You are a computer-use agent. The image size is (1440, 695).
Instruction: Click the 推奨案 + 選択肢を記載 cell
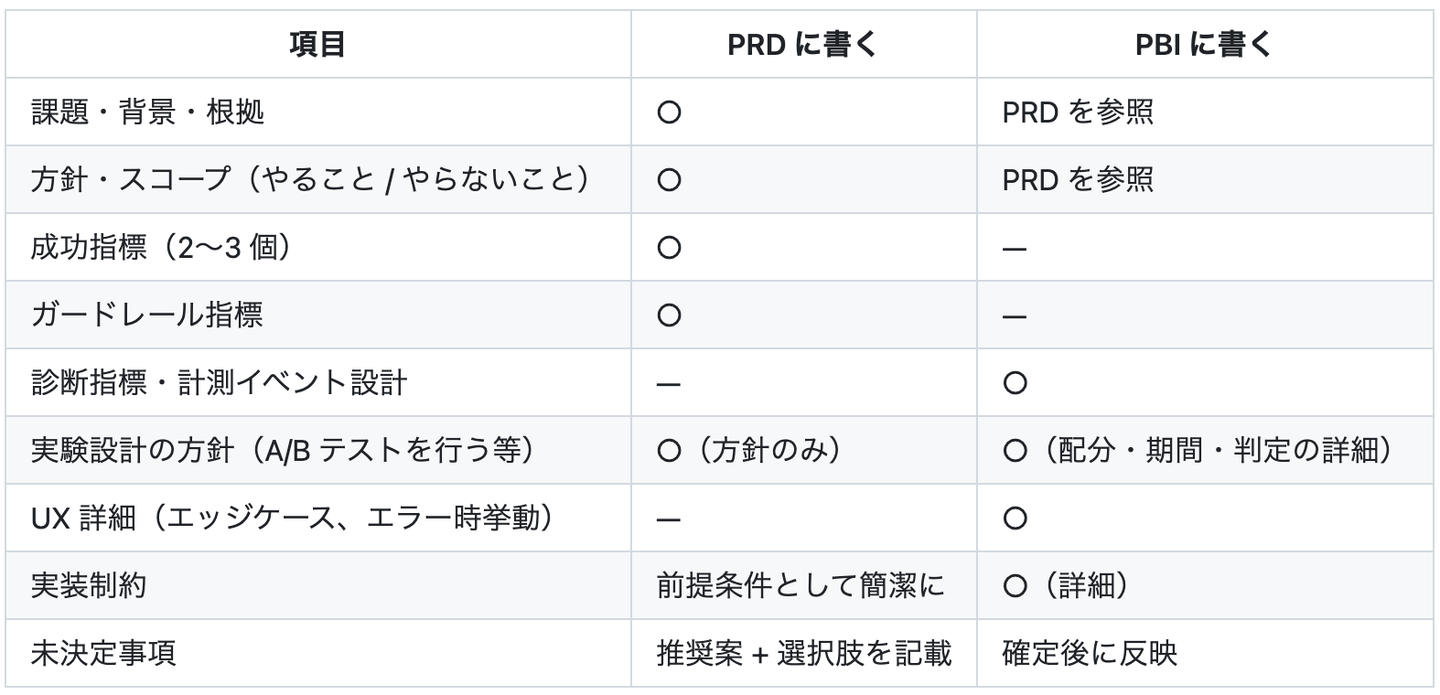pos(803,654)
